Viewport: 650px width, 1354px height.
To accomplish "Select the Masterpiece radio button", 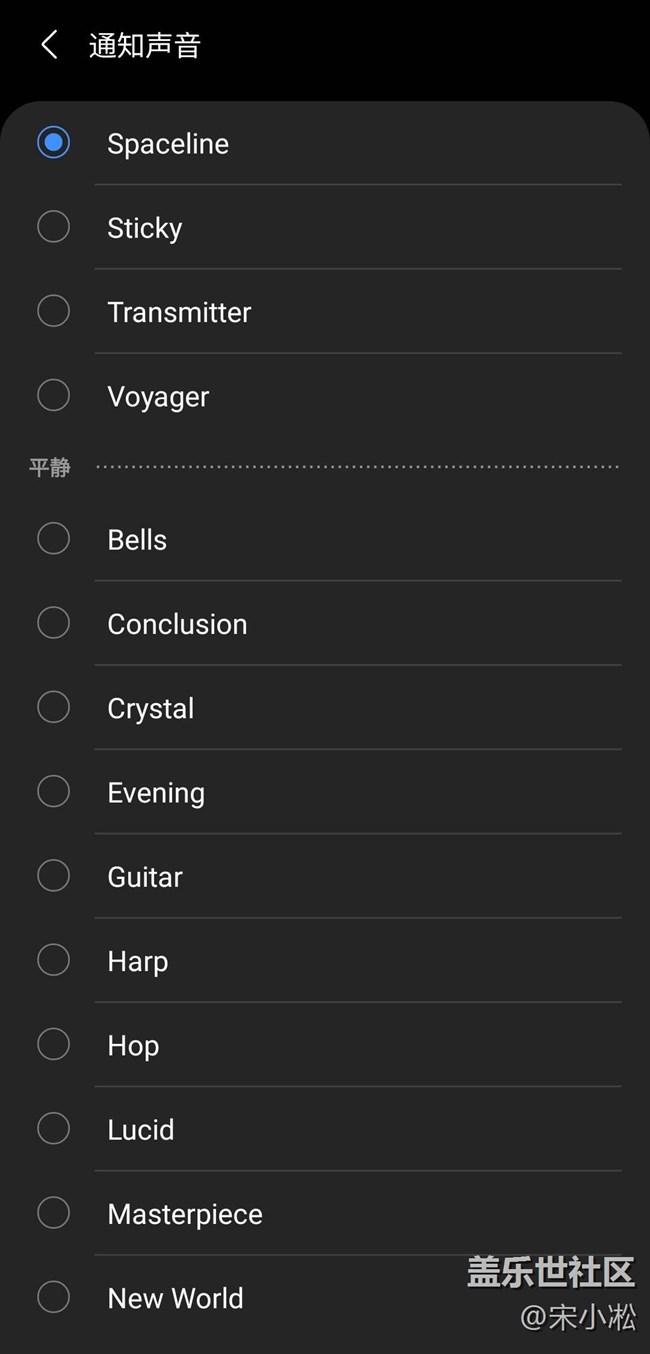I will (53, 1213).
